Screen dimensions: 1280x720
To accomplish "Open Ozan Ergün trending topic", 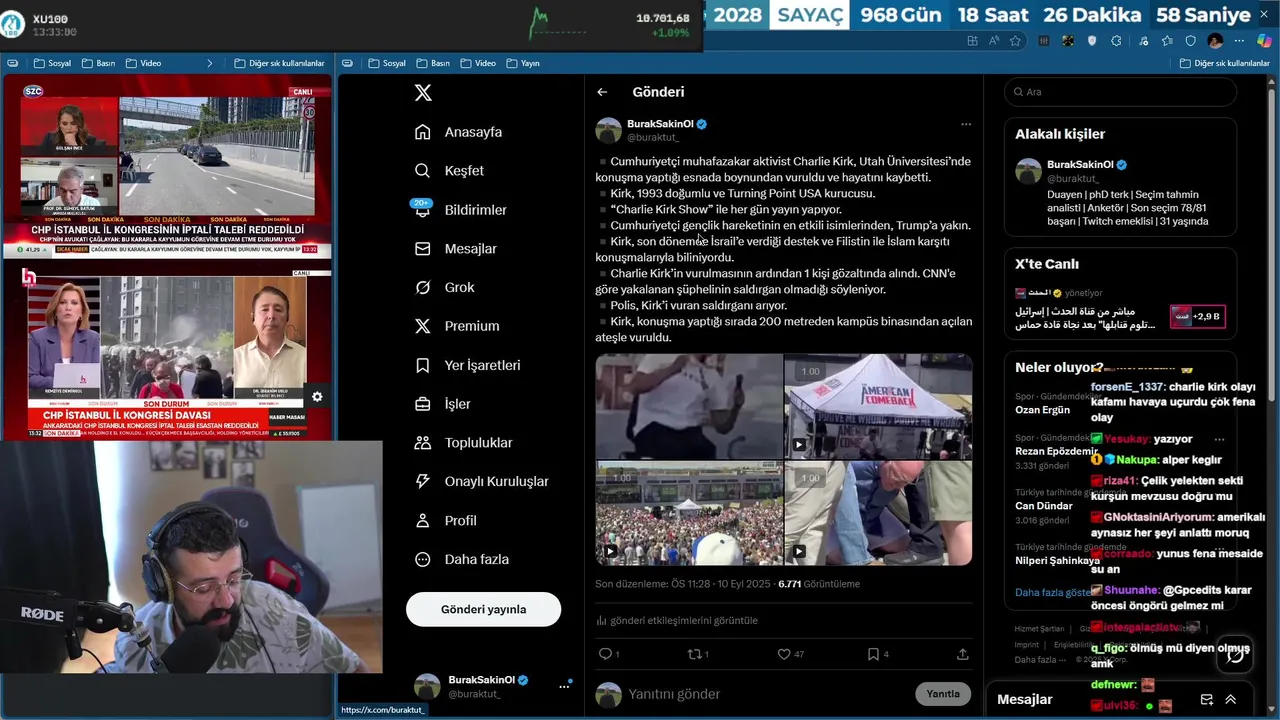I will pyautogui.click(x=1042, y=410).
